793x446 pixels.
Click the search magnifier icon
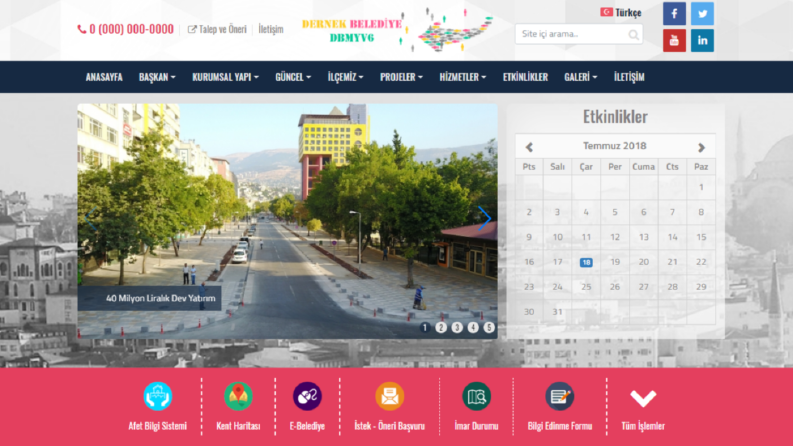(x=633, y=34)
